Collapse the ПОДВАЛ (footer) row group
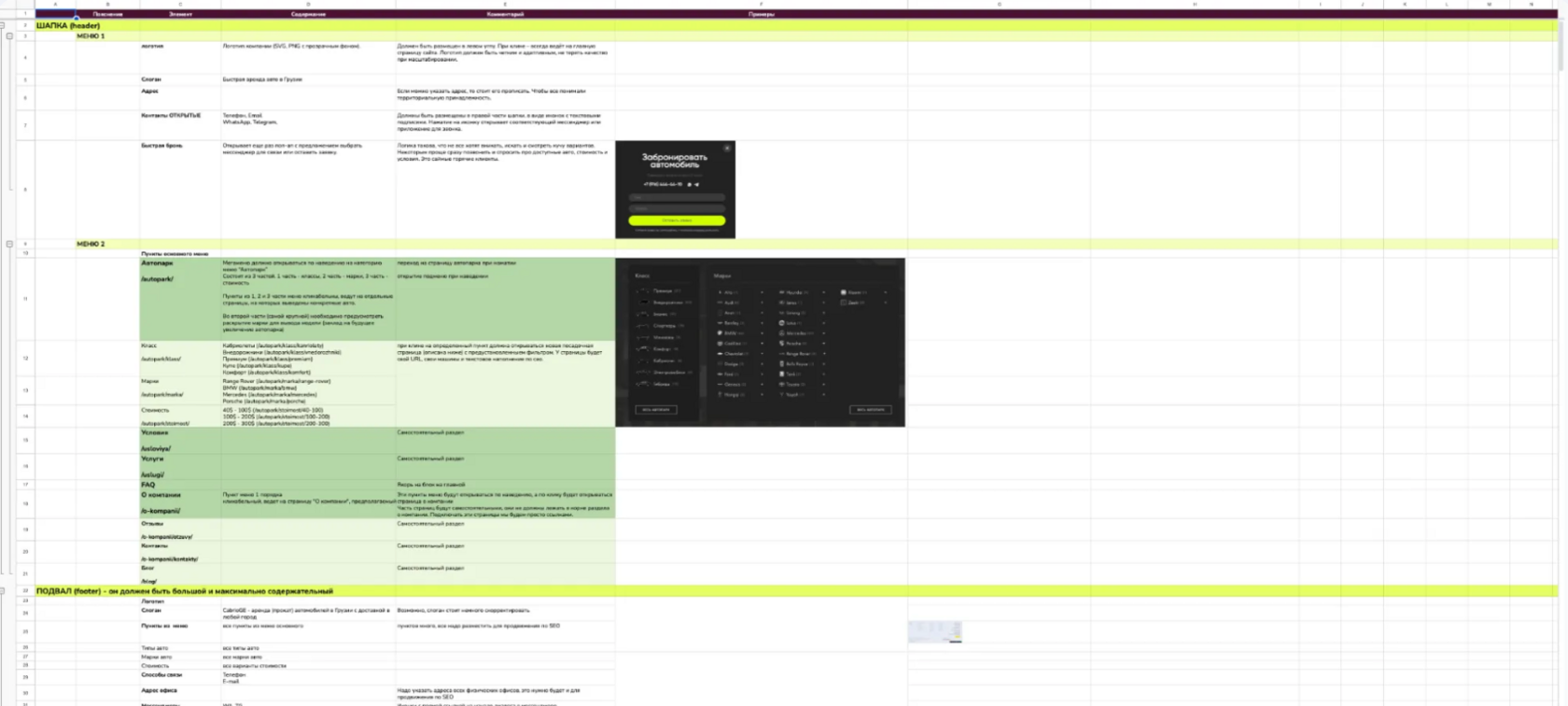The height and width of the screenshot is (706, 1568). pos(3,590)
